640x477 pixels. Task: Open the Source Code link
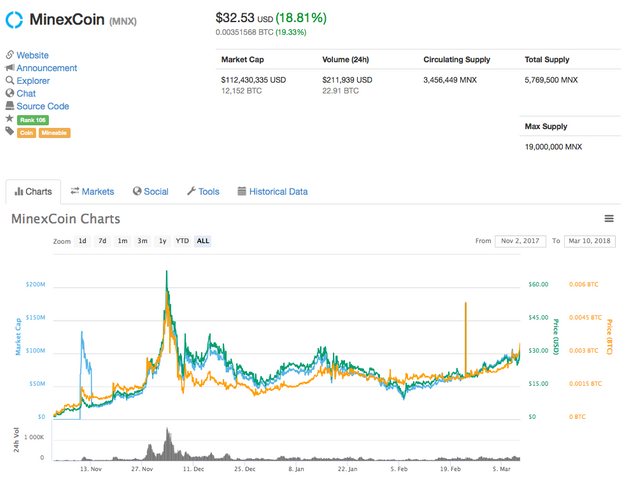click(x=42, y=106)
